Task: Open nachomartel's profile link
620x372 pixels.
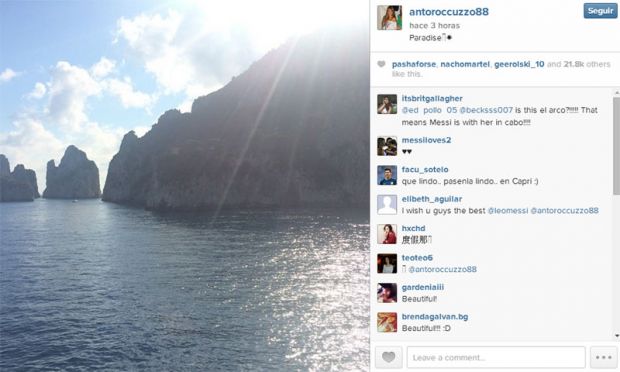Action: coord(465,64)
